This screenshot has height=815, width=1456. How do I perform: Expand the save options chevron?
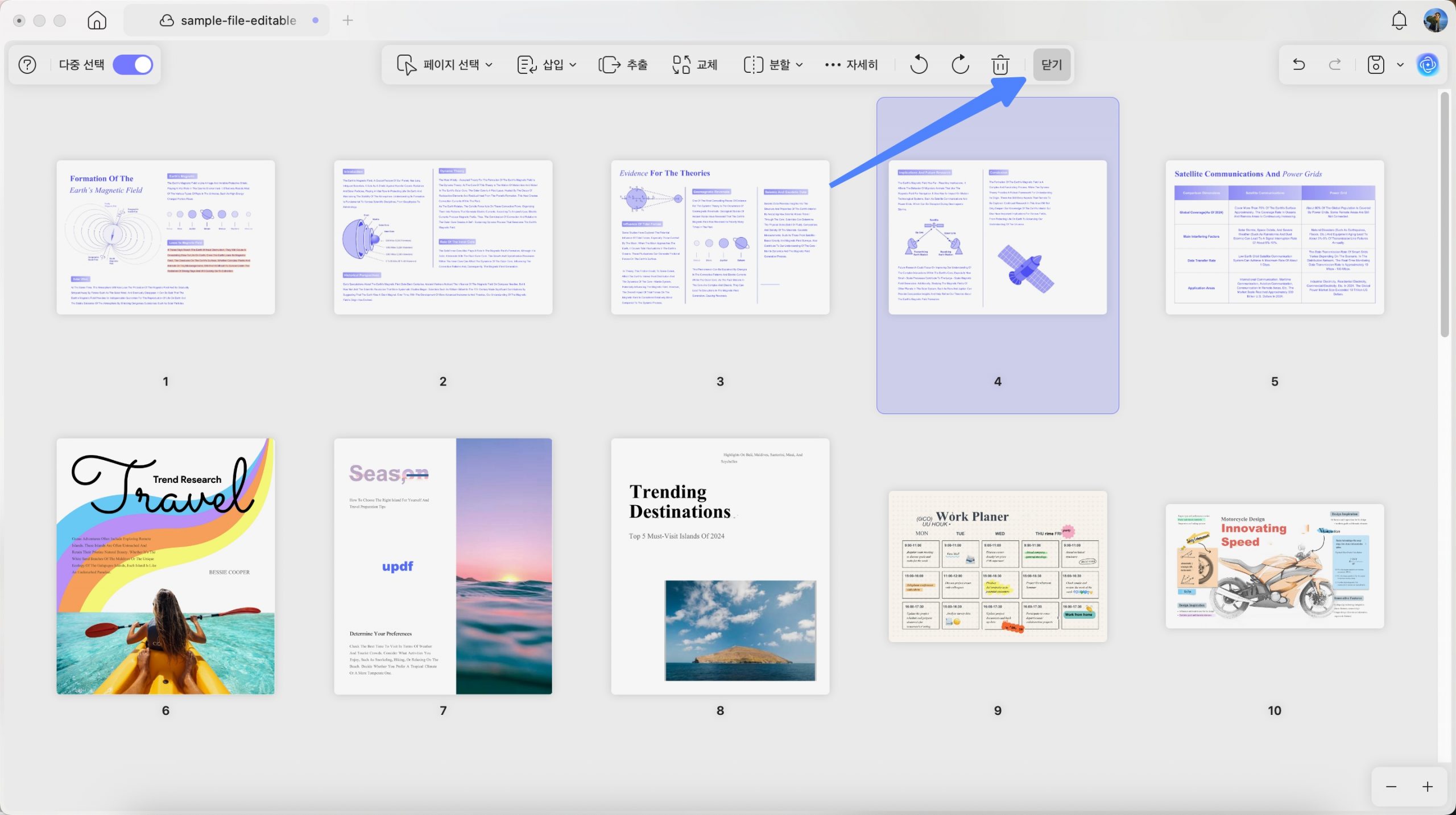[x=1400, y=65]
